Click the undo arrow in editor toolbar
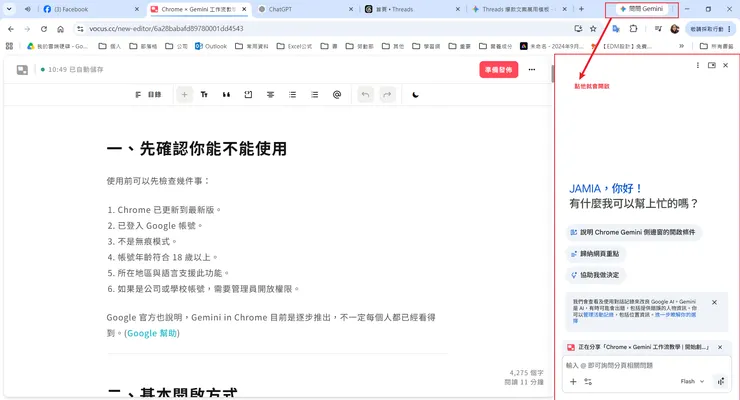The height and width of the screenshot is (400, 740). coord(365,95)
